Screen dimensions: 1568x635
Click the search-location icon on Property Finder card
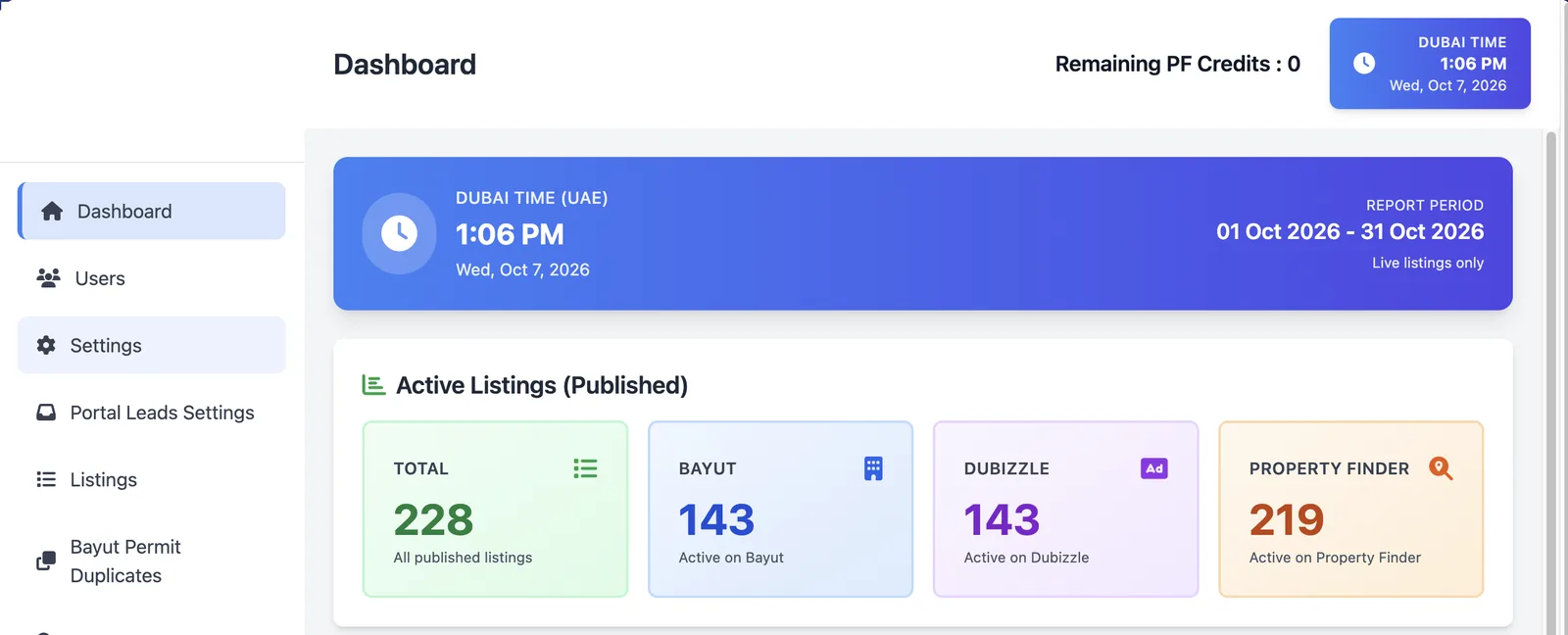pos(1441,468)
